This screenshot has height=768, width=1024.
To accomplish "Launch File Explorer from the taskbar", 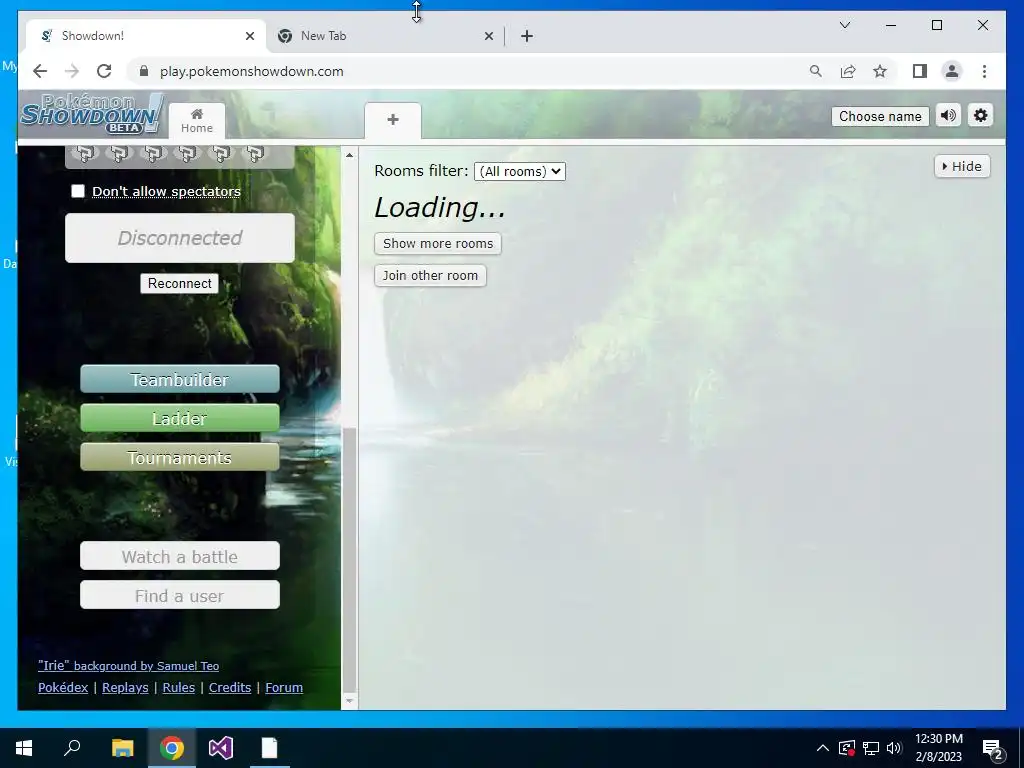I will (x=123, y=748).
